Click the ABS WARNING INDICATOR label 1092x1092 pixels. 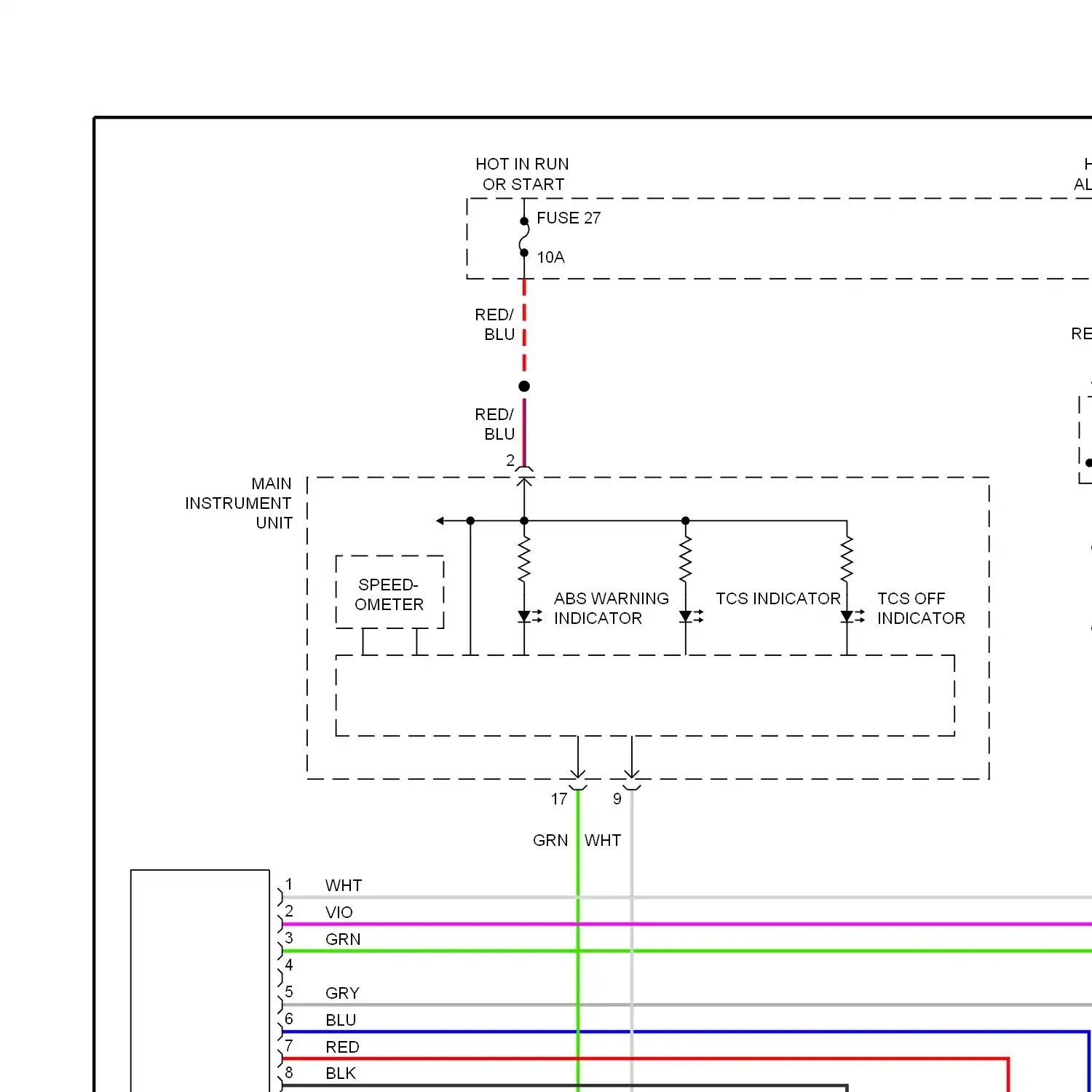pos(611,608)
